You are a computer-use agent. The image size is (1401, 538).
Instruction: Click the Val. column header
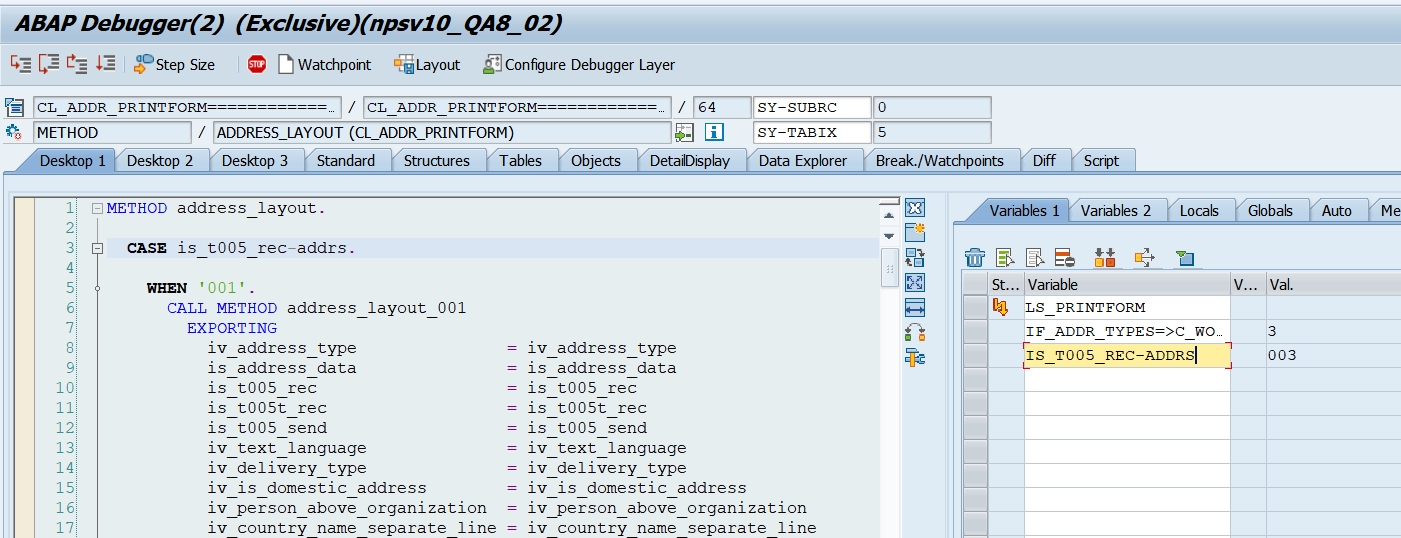[1333, 284]
